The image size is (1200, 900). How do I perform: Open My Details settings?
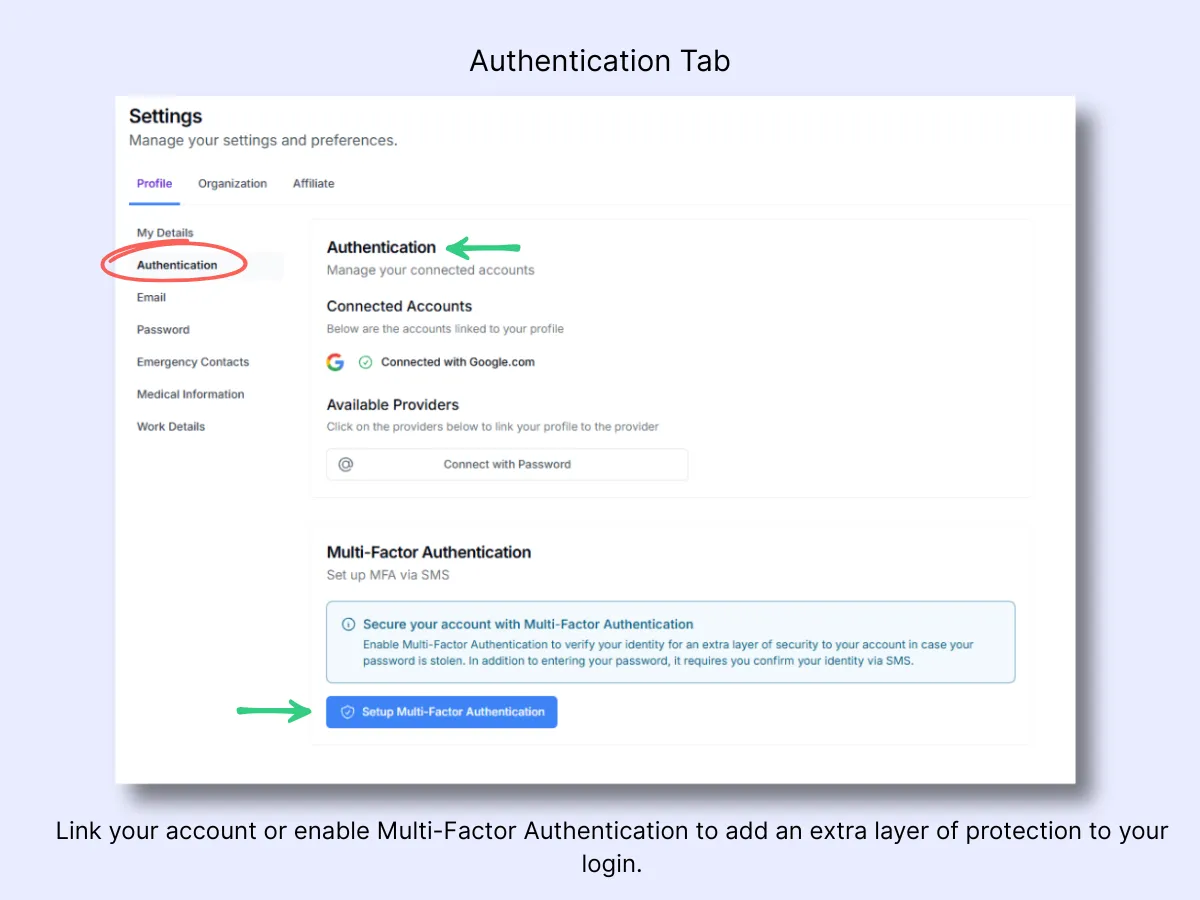click(164, 232)
